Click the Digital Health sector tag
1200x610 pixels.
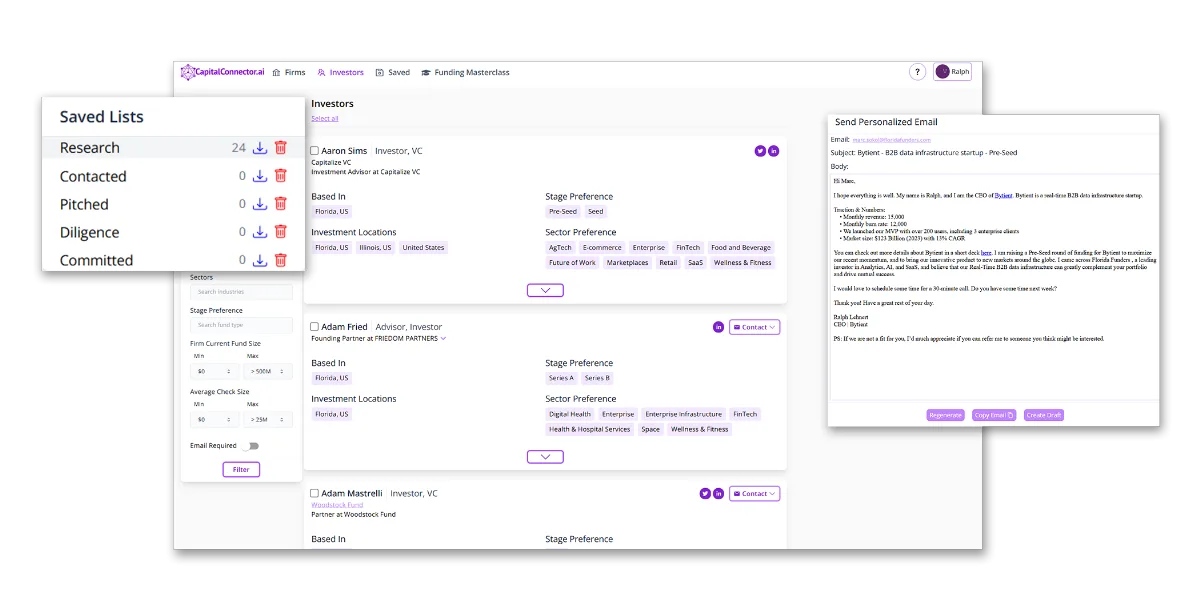point(570,414)
